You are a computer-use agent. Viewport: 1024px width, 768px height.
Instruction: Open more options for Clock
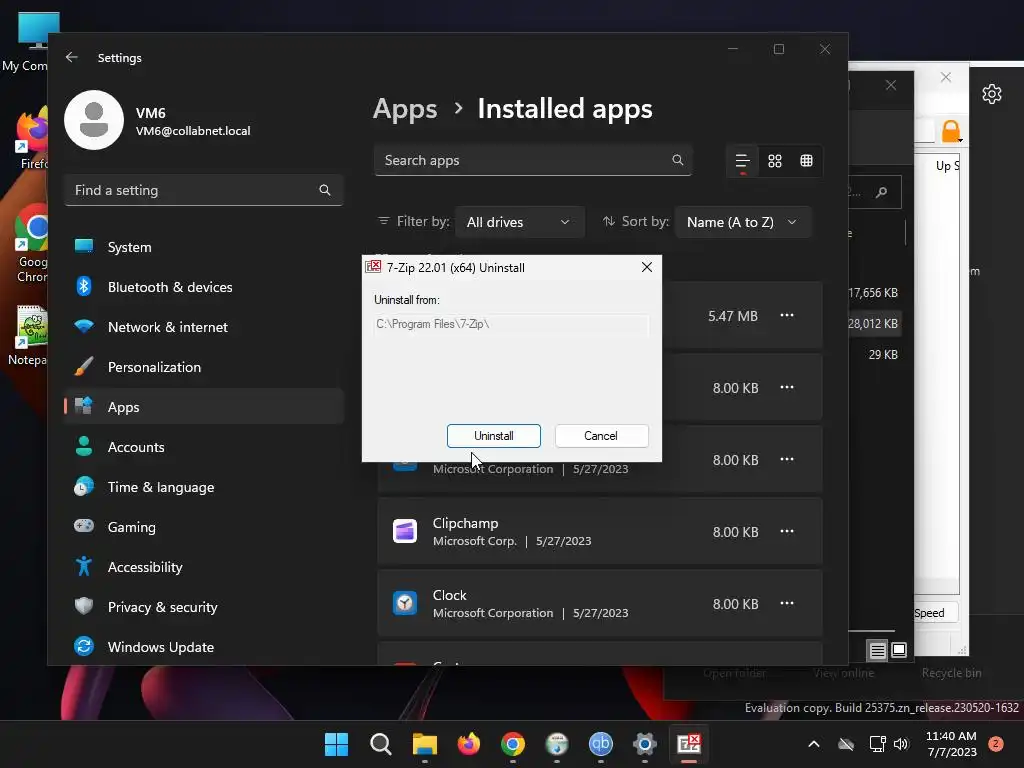[787, 603]
